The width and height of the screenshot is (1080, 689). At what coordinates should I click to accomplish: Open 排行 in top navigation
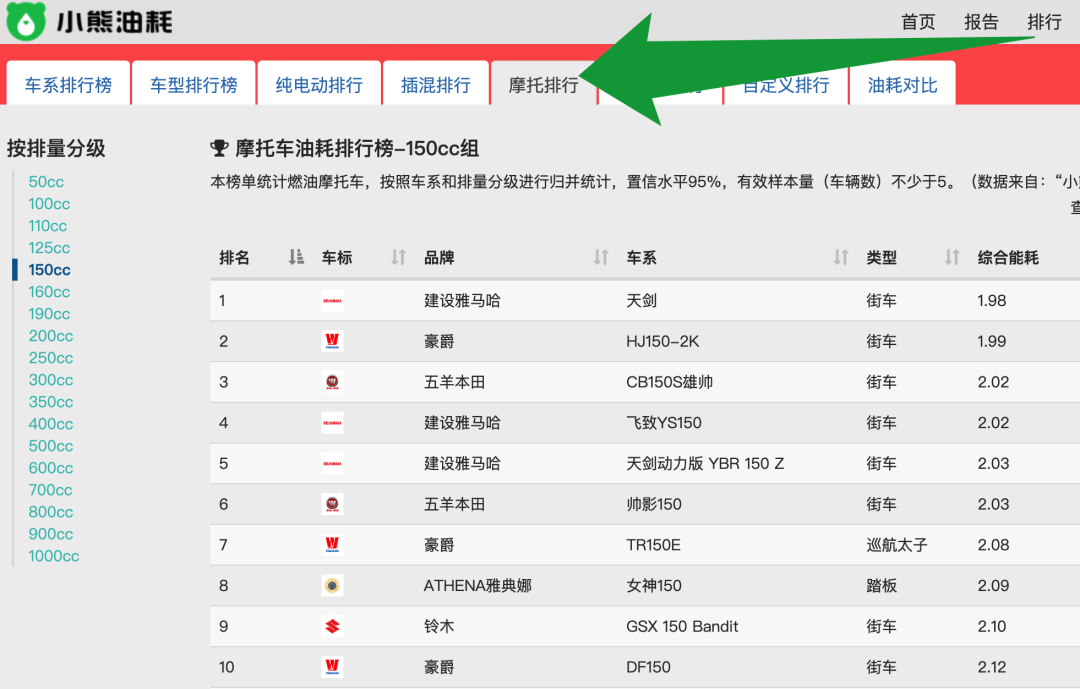(1044, 22)
